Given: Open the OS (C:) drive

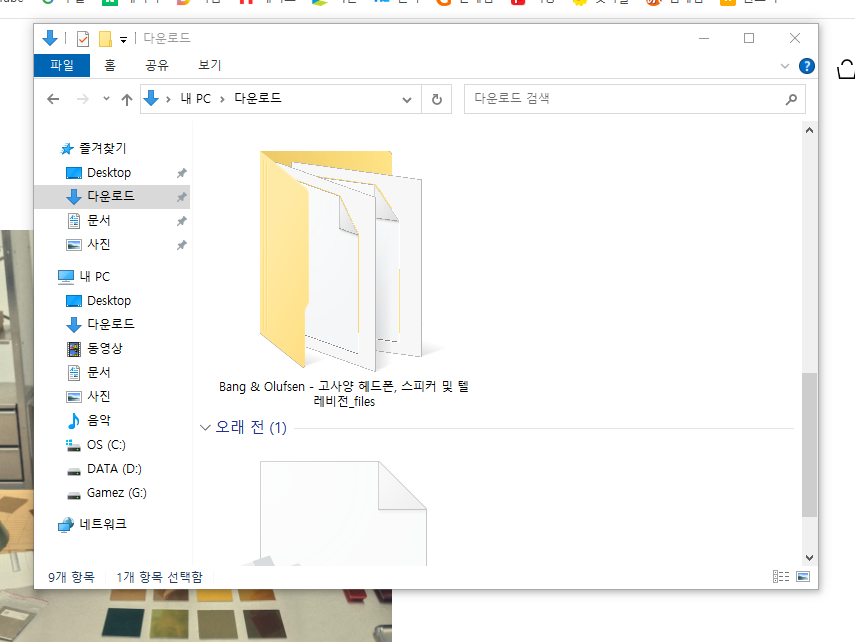Looking at the screenshot, I should coord(106,445).
